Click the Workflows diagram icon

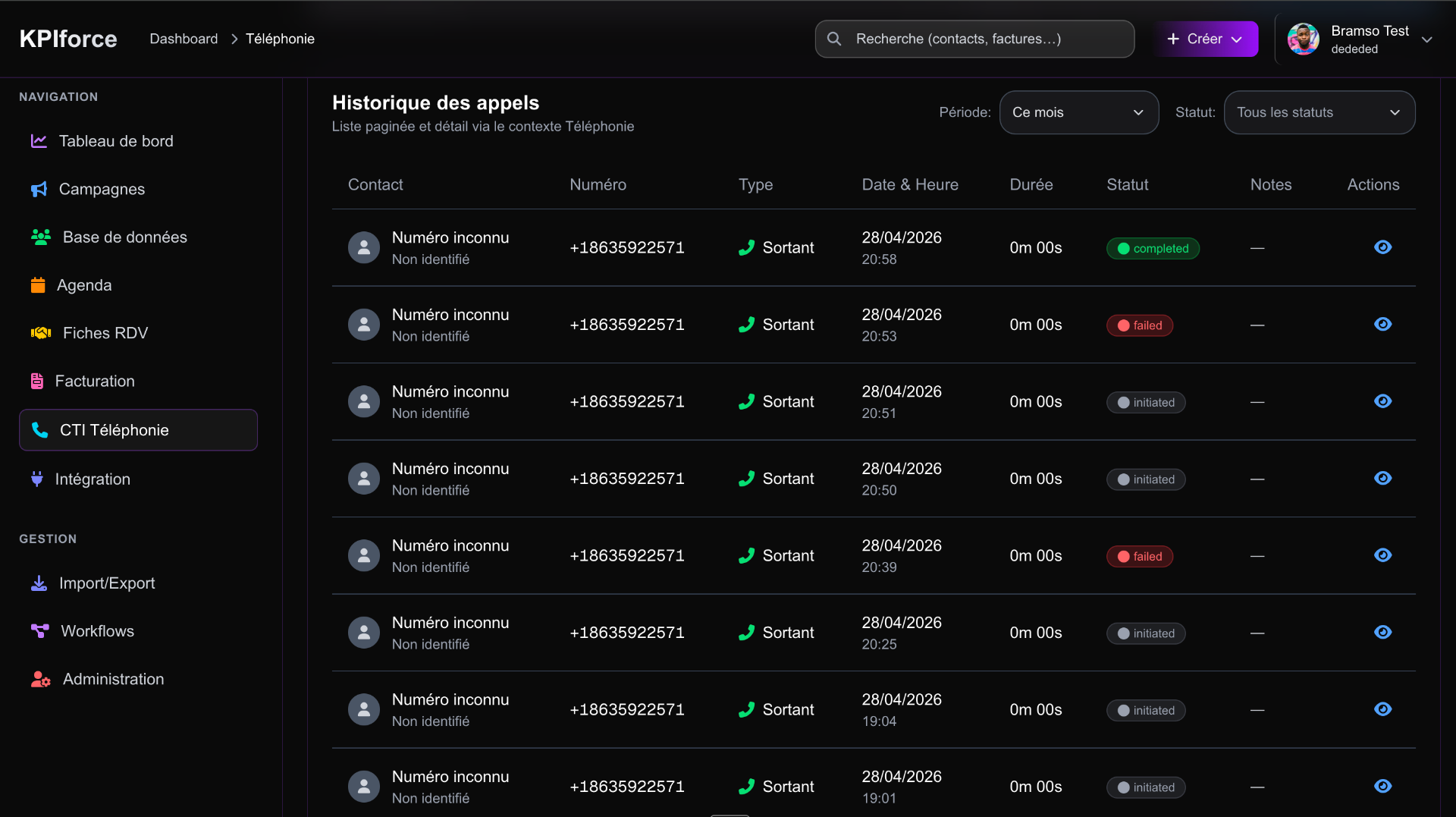(x=39, y=631)
